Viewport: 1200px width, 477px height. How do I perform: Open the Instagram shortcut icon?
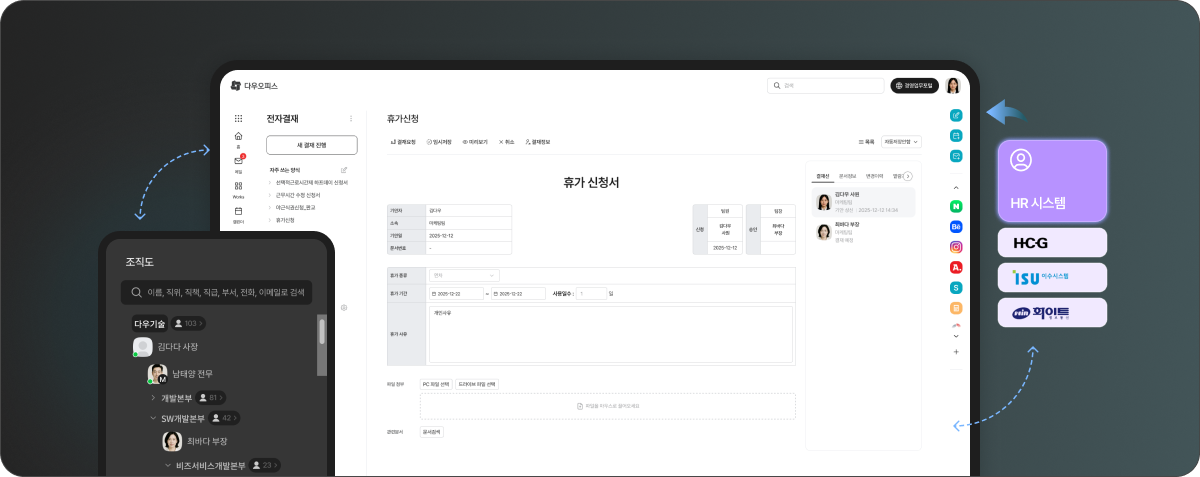pyautogui.click(x=956, y=247)
